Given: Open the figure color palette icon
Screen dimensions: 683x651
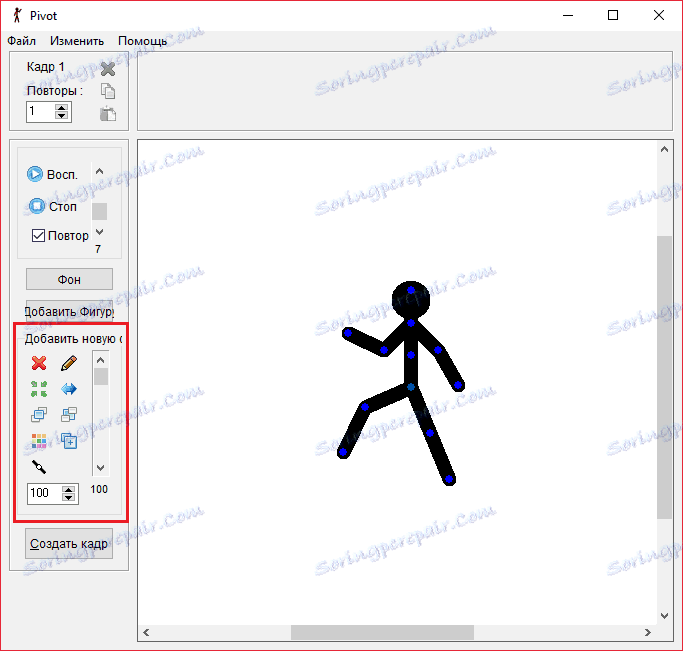Looking at the screenshot, I should [39, 441].
